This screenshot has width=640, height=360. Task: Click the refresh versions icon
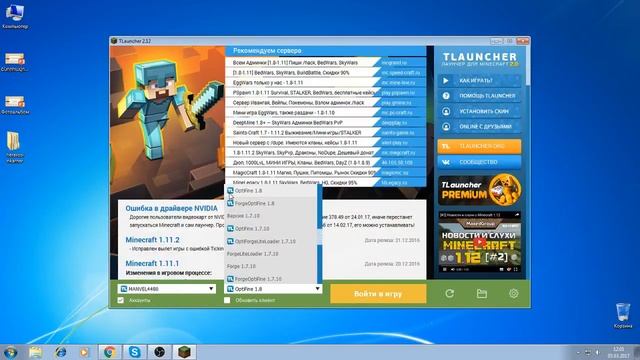449,293
